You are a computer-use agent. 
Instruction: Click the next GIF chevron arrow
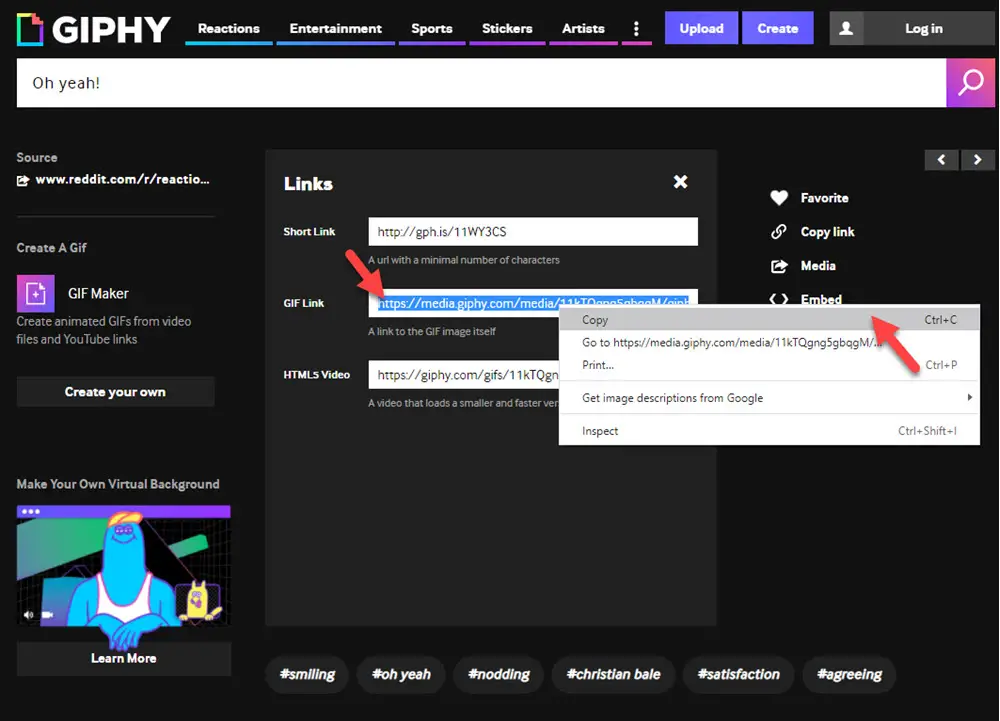[978, 160]
